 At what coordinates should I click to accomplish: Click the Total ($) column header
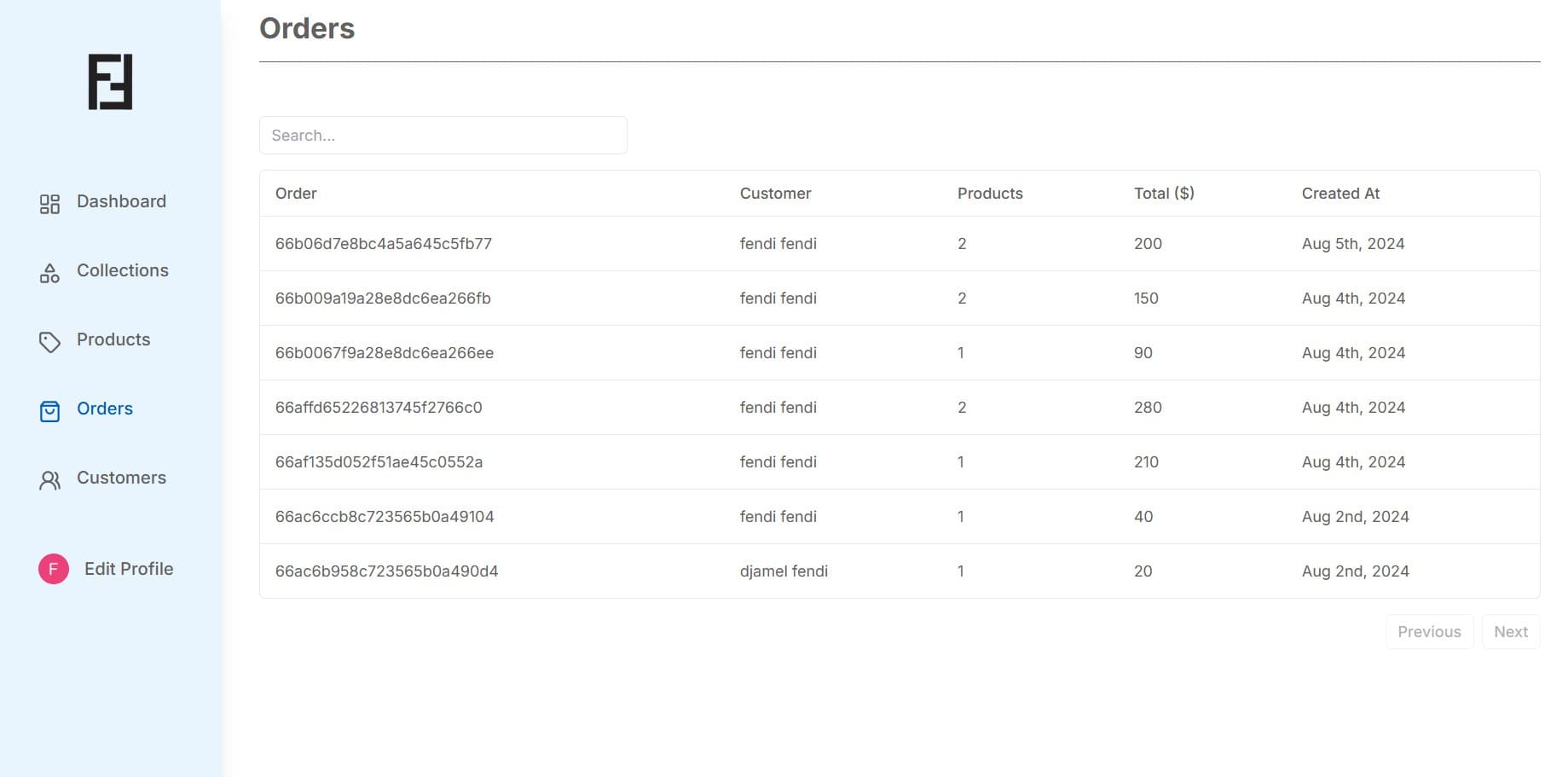point(1163,194)
